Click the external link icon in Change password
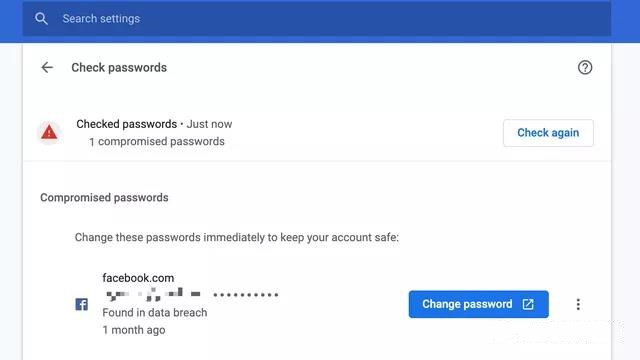The image size is (640, 360). 528,304
